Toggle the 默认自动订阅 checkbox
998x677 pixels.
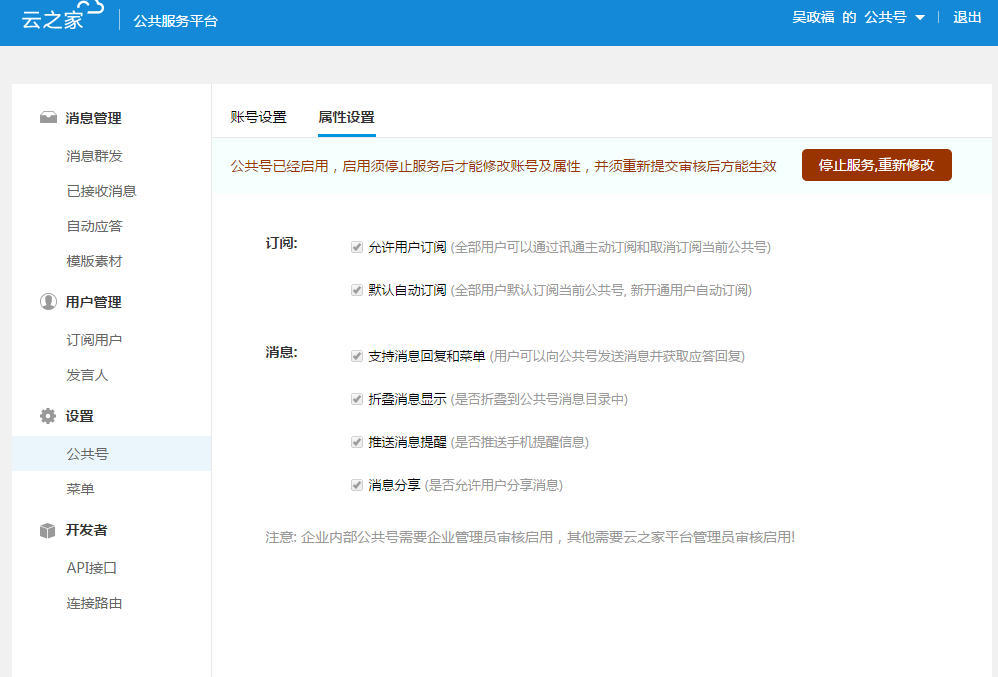pos(357,291)
